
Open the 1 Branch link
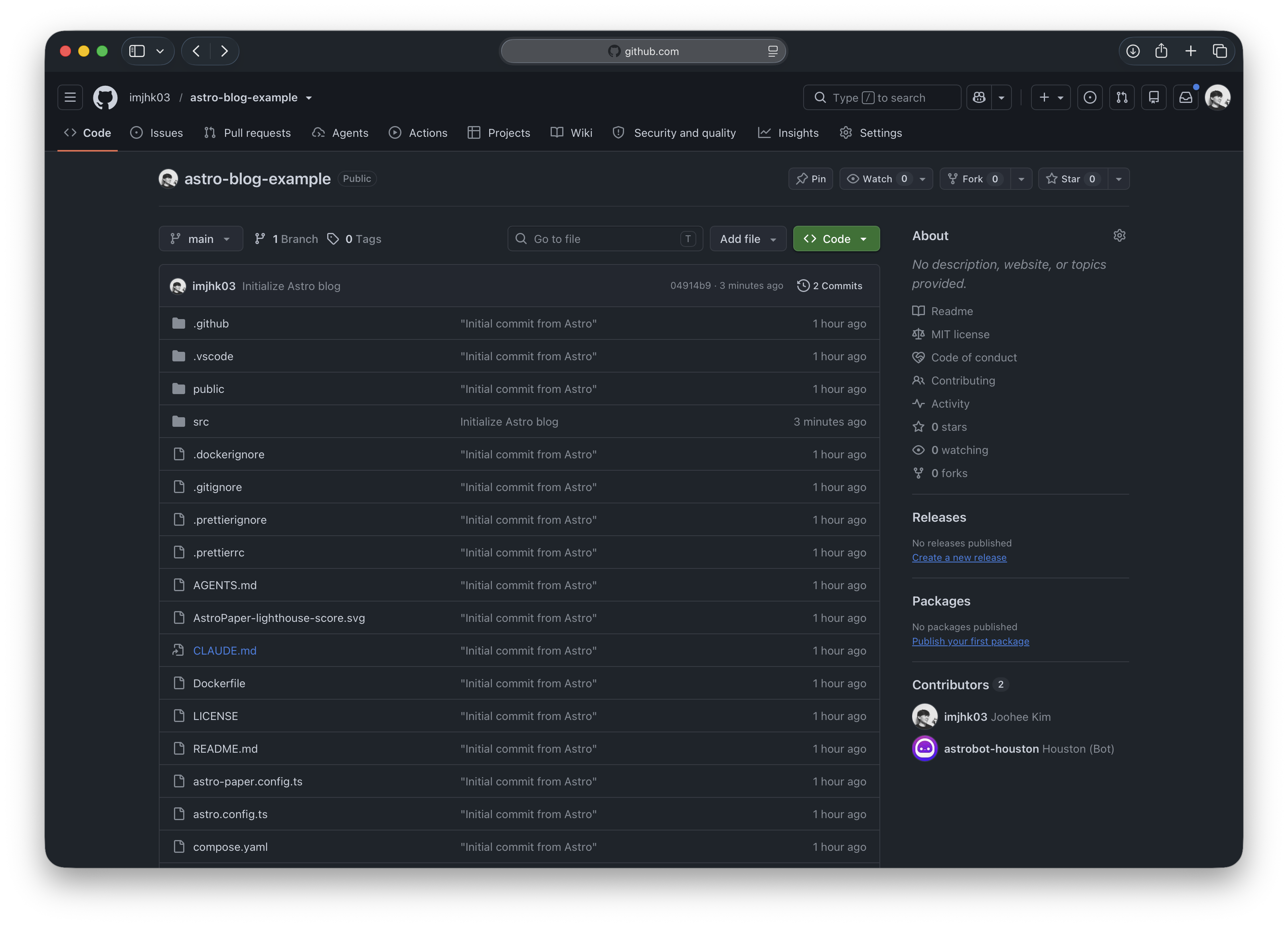[x=286, y=239]
